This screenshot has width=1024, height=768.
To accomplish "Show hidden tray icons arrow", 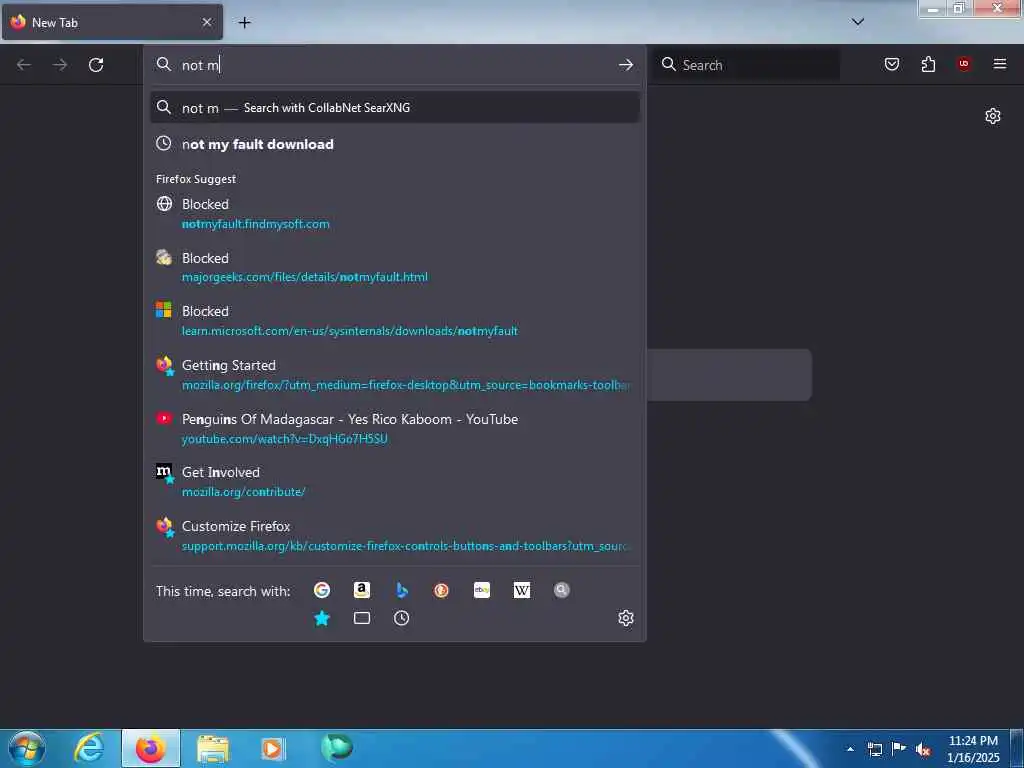I will click(x=850, y=749).
